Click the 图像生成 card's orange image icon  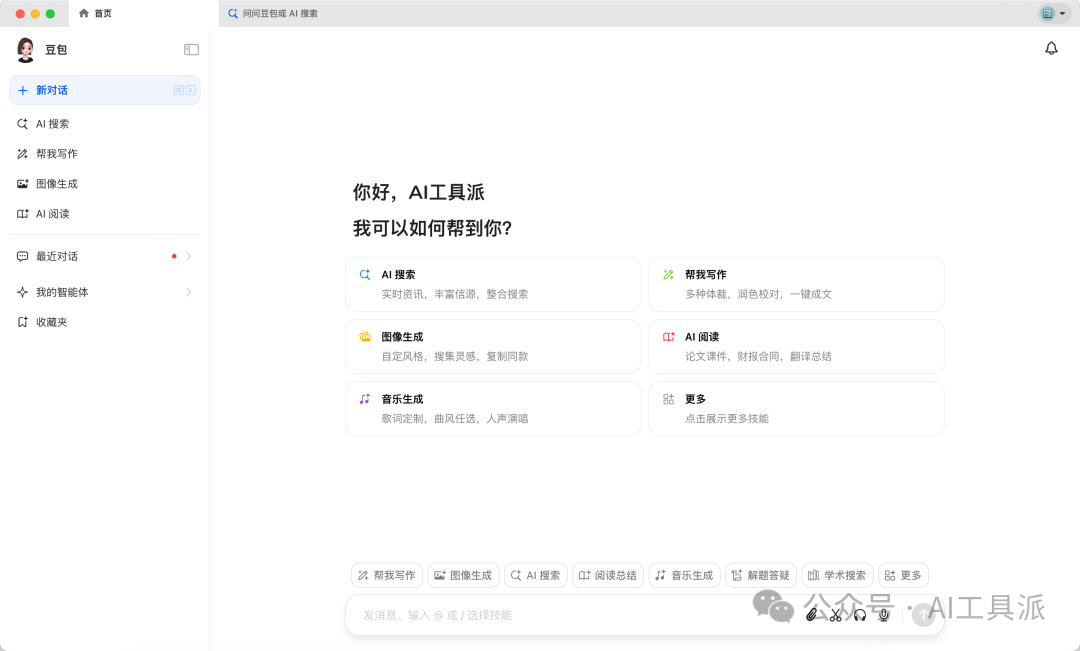(x=365, y=337)
